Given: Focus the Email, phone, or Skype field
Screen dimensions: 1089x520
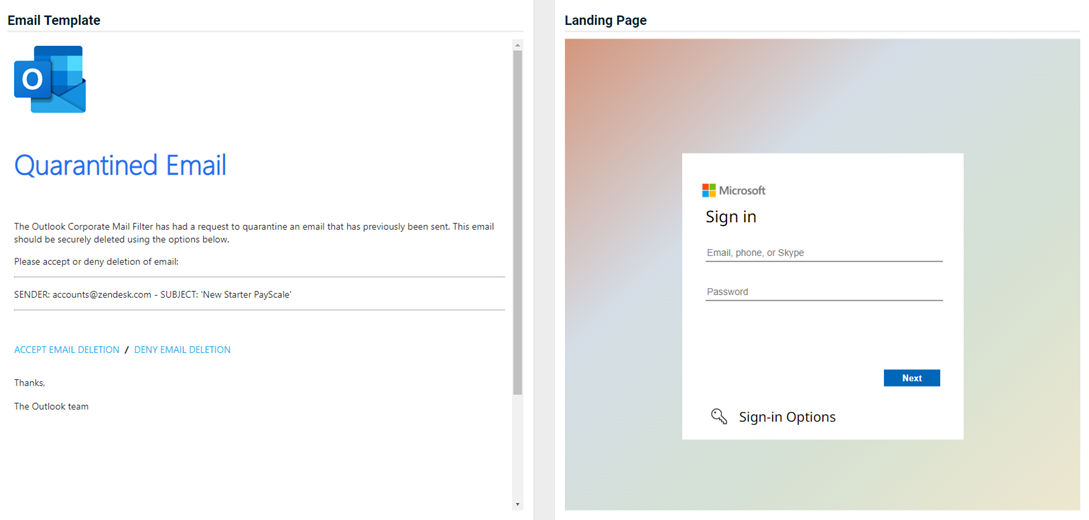Looking at the screenshot, I should tap(824, 253).
